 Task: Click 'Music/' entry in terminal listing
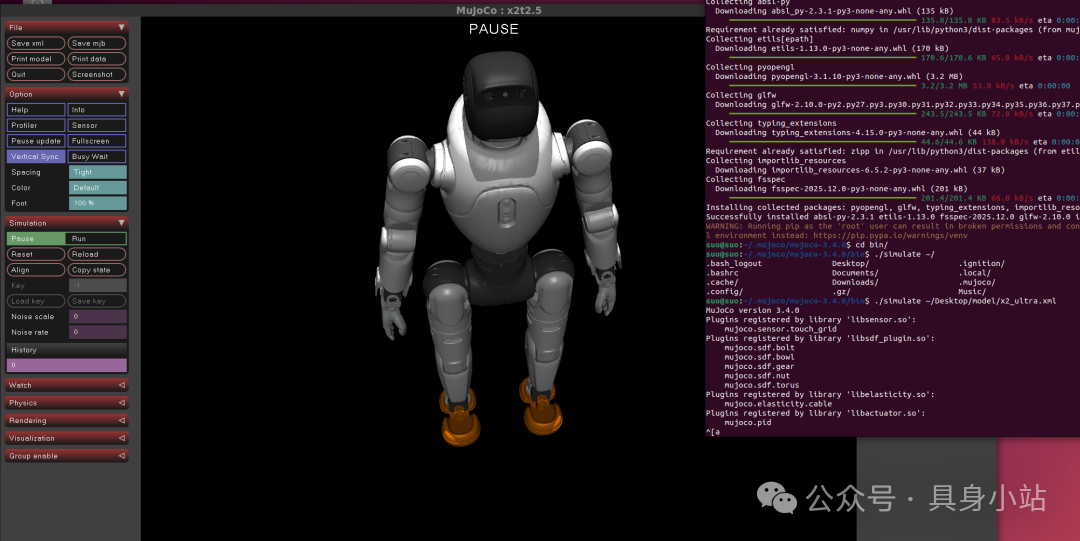tap(972, 292)
